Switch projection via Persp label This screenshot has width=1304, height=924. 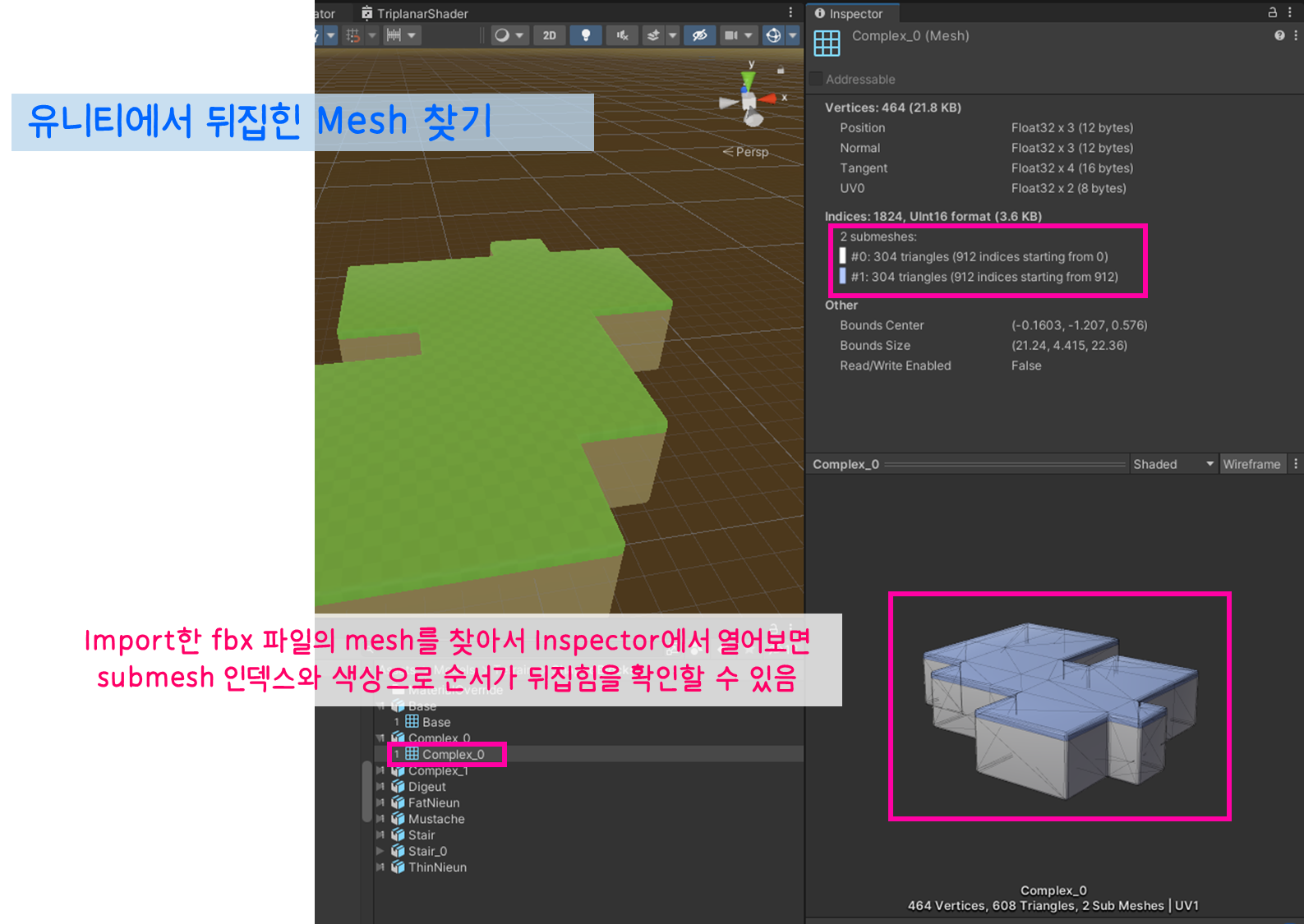coord(746,152)
